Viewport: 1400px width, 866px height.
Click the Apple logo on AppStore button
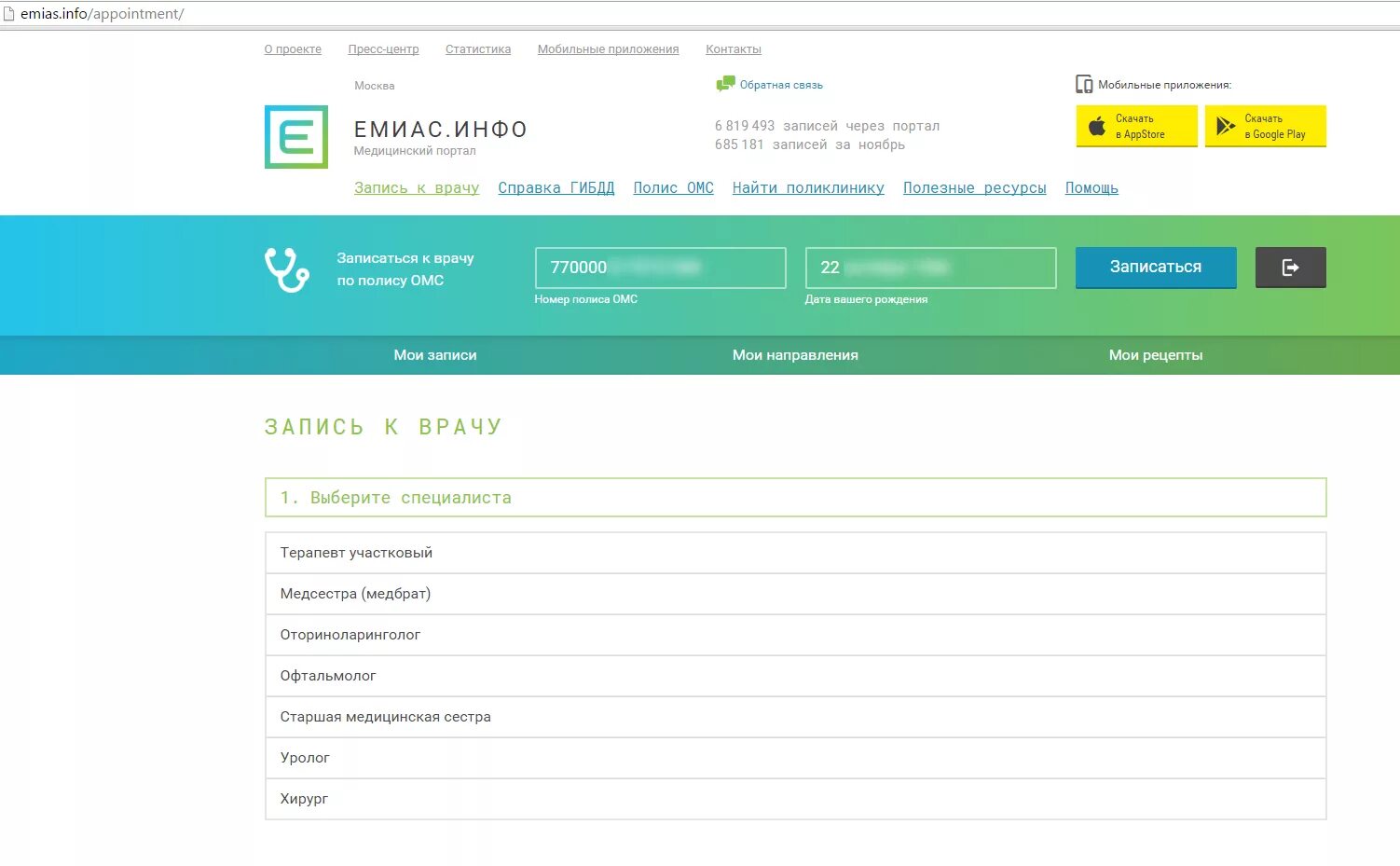point(1097,126)
